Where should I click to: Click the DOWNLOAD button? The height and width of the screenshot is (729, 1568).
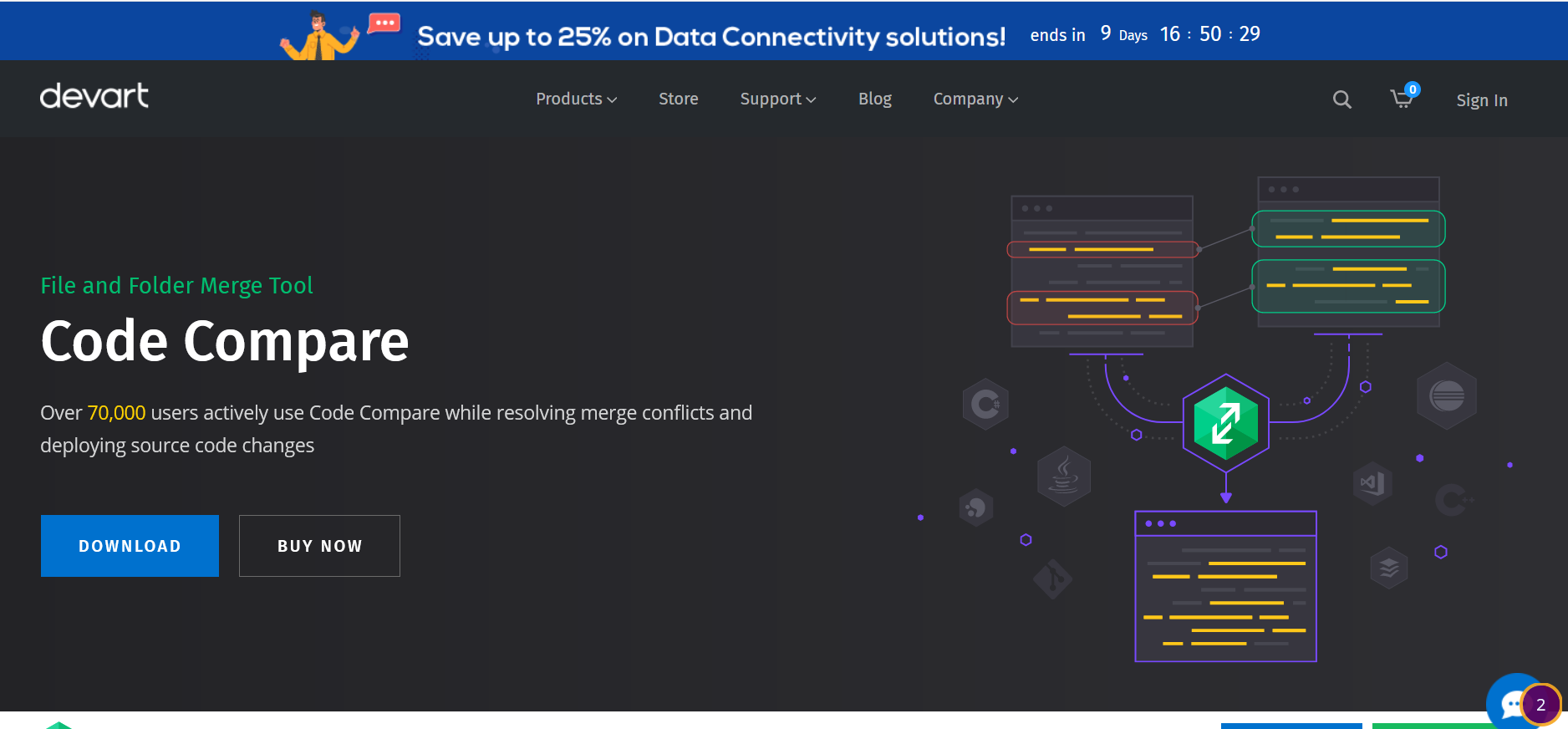(130, 546)
